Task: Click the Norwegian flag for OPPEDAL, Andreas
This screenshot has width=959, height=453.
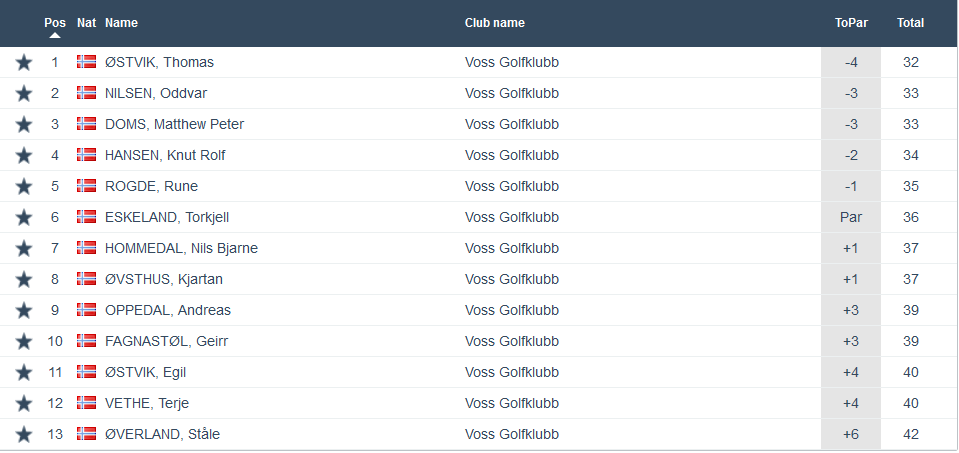Action: pos(86,310)
